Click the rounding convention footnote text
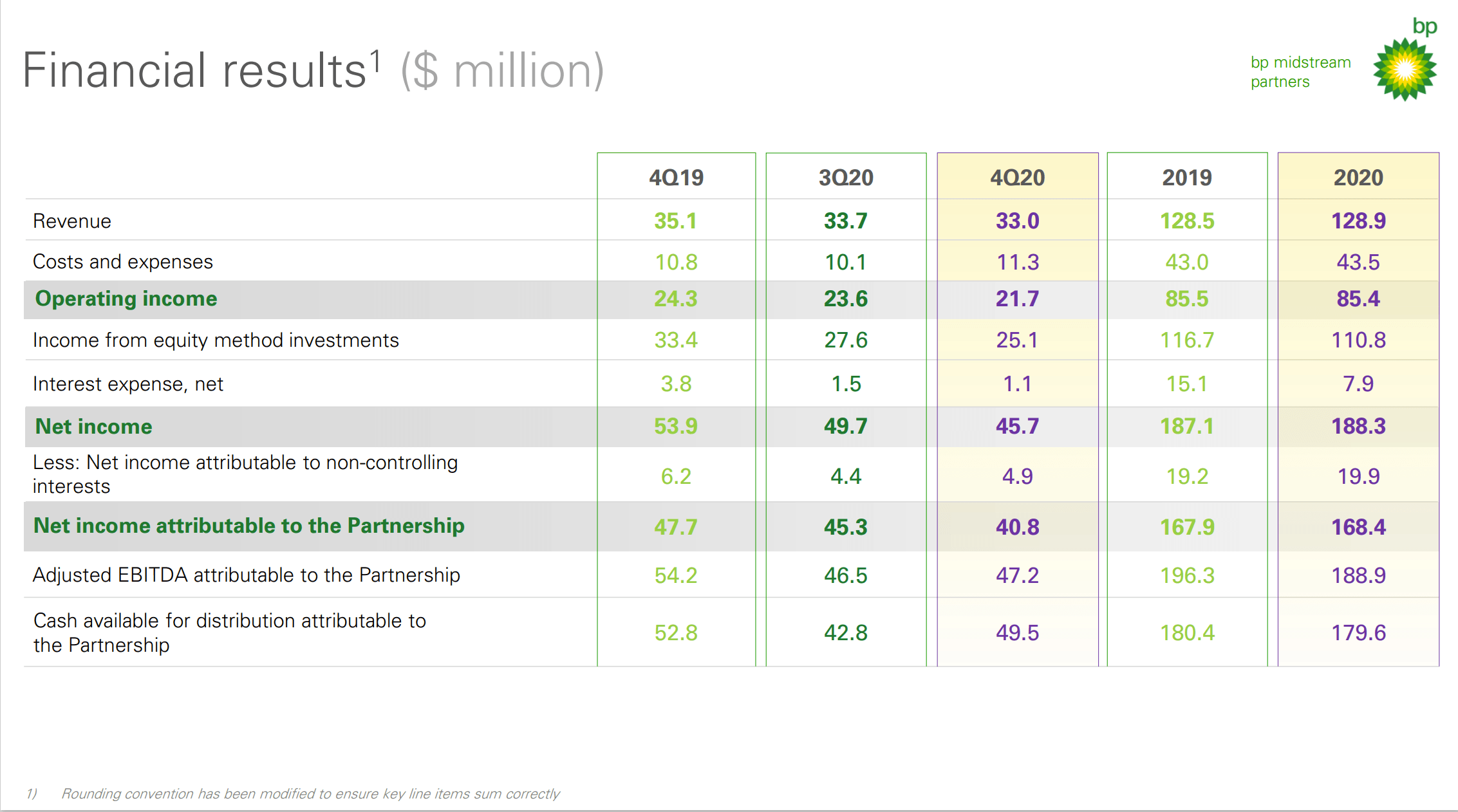1458x812 pixels. (310, 794)
